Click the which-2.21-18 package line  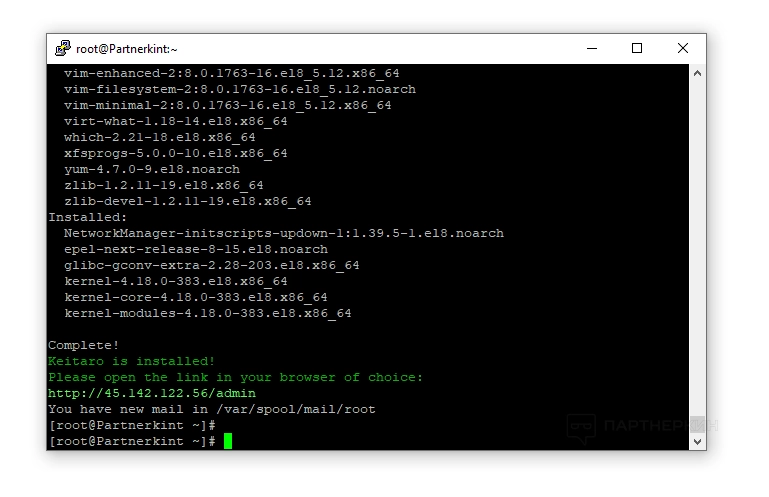(160, 137)
